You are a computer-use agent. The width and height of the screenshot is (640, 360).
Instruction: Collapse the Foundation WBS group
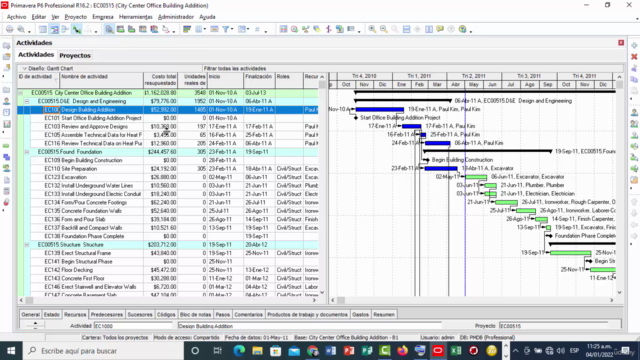pos(27,152)
